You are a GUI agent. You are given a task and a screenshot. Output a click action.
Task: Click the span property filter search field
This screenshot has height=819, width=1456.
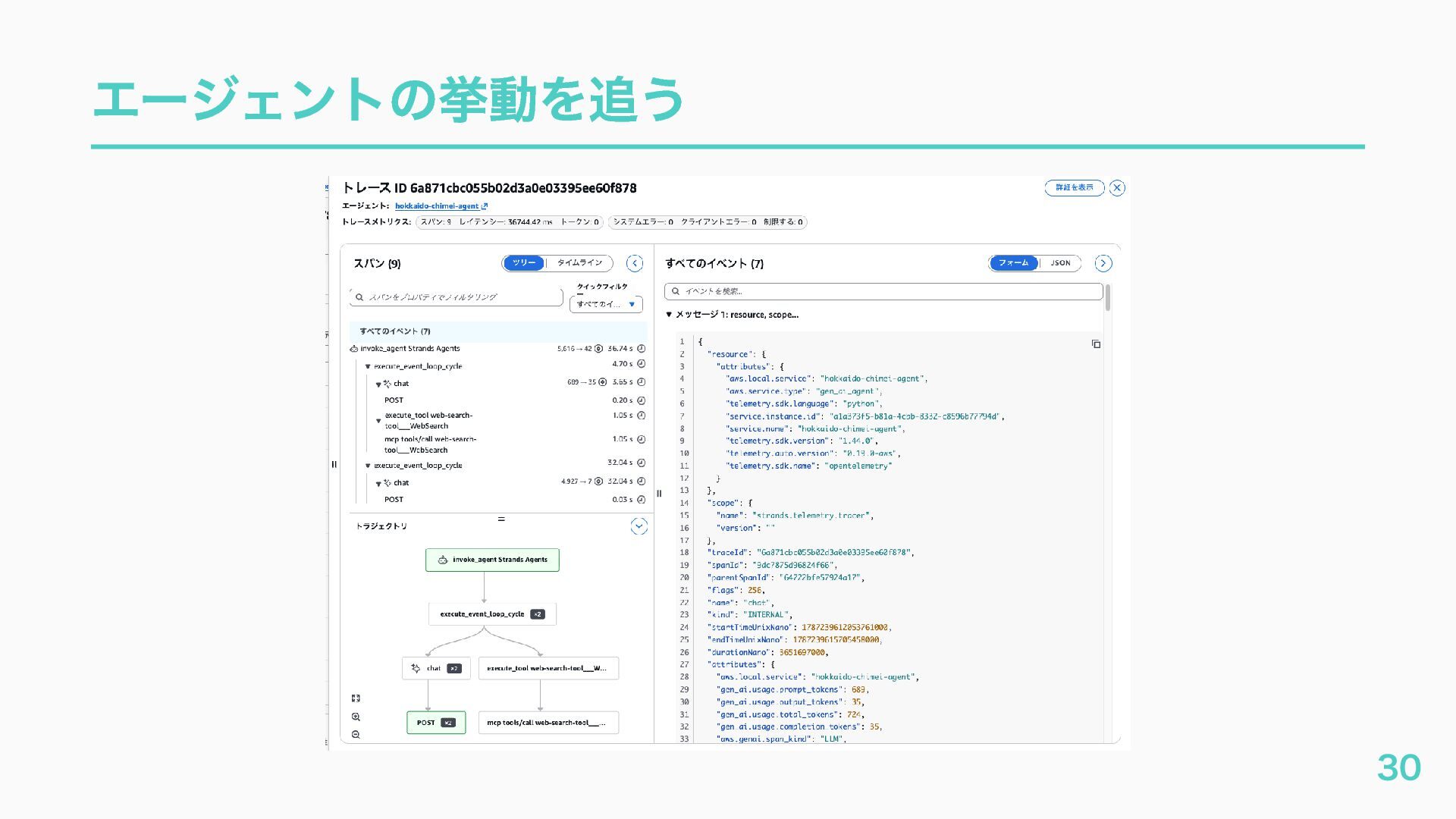pyautogui.click(x=456, y=297)
